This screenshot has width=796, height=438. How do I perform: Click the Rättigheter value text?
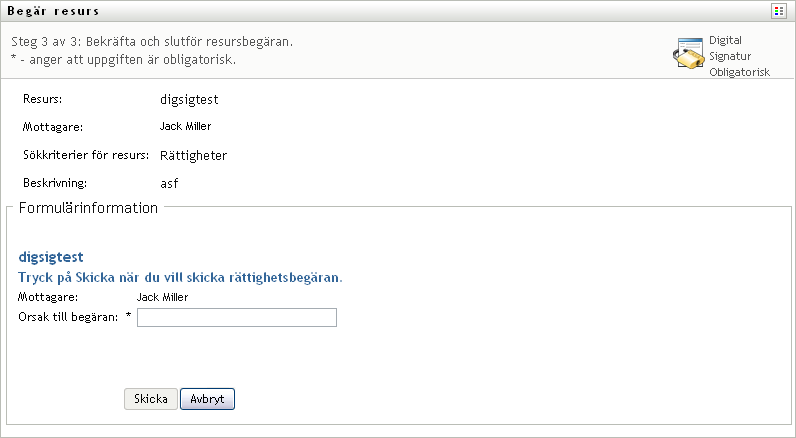pyautogui.click(x=193, y=156)
